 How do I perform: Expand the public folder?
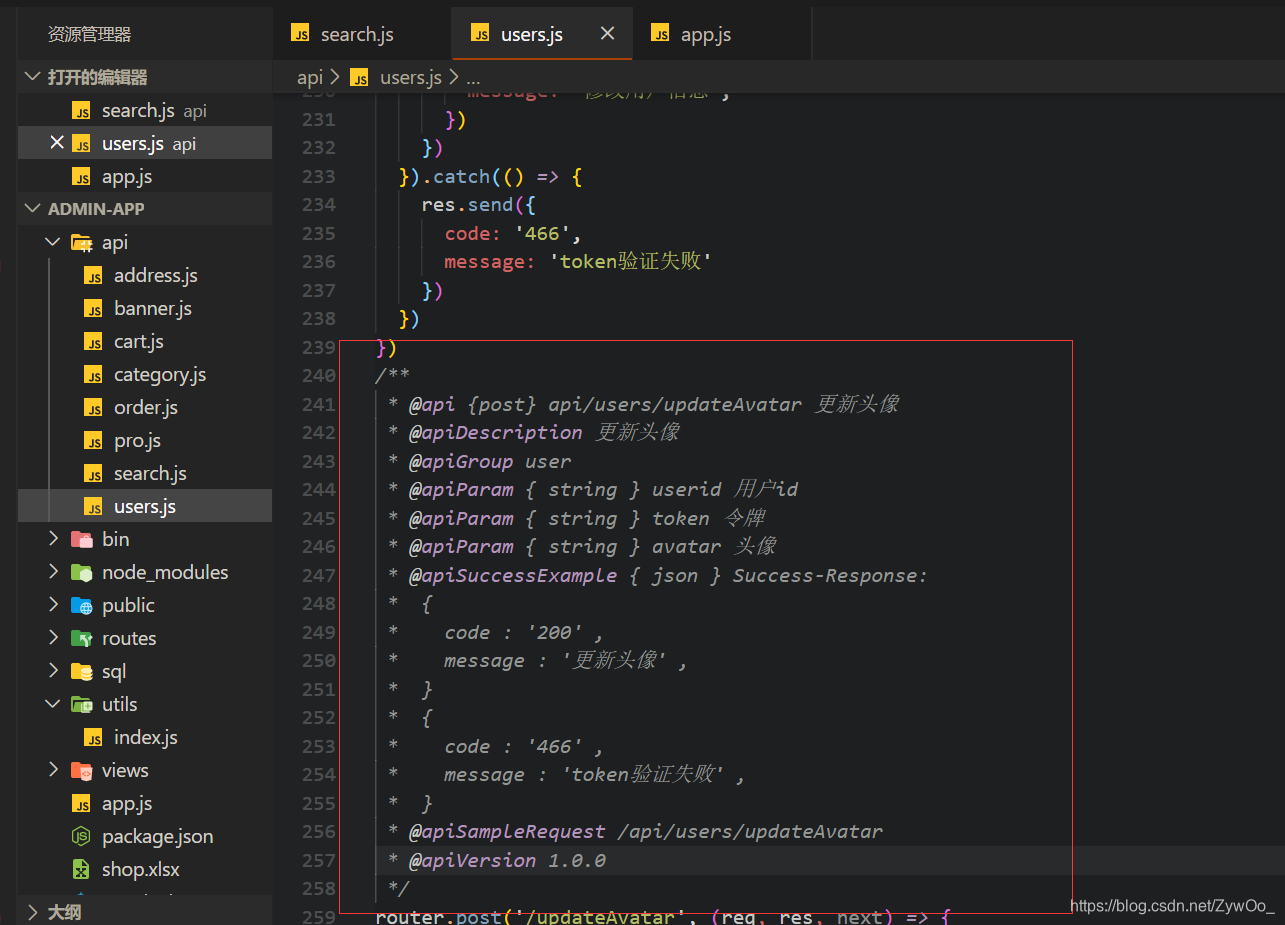(x=54, y=605)
